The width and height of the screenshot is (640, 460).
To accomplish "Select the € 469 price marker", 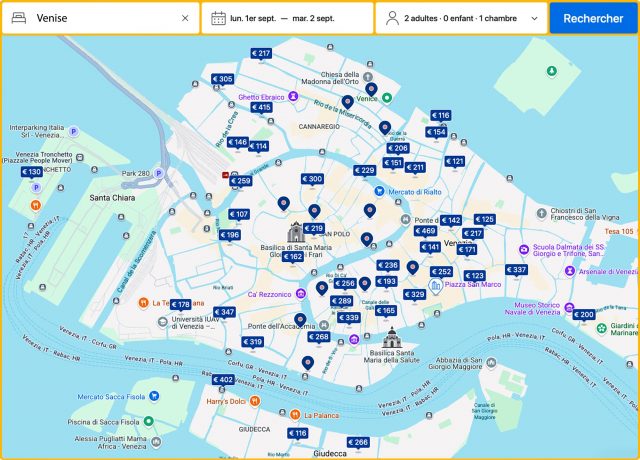I will coord(425,231).
